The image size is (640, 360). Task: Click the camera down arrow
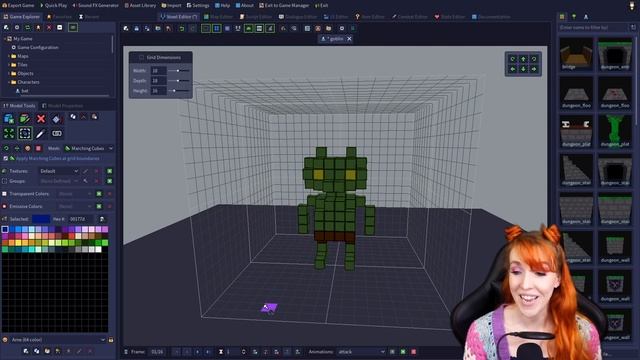coord(523,69)
